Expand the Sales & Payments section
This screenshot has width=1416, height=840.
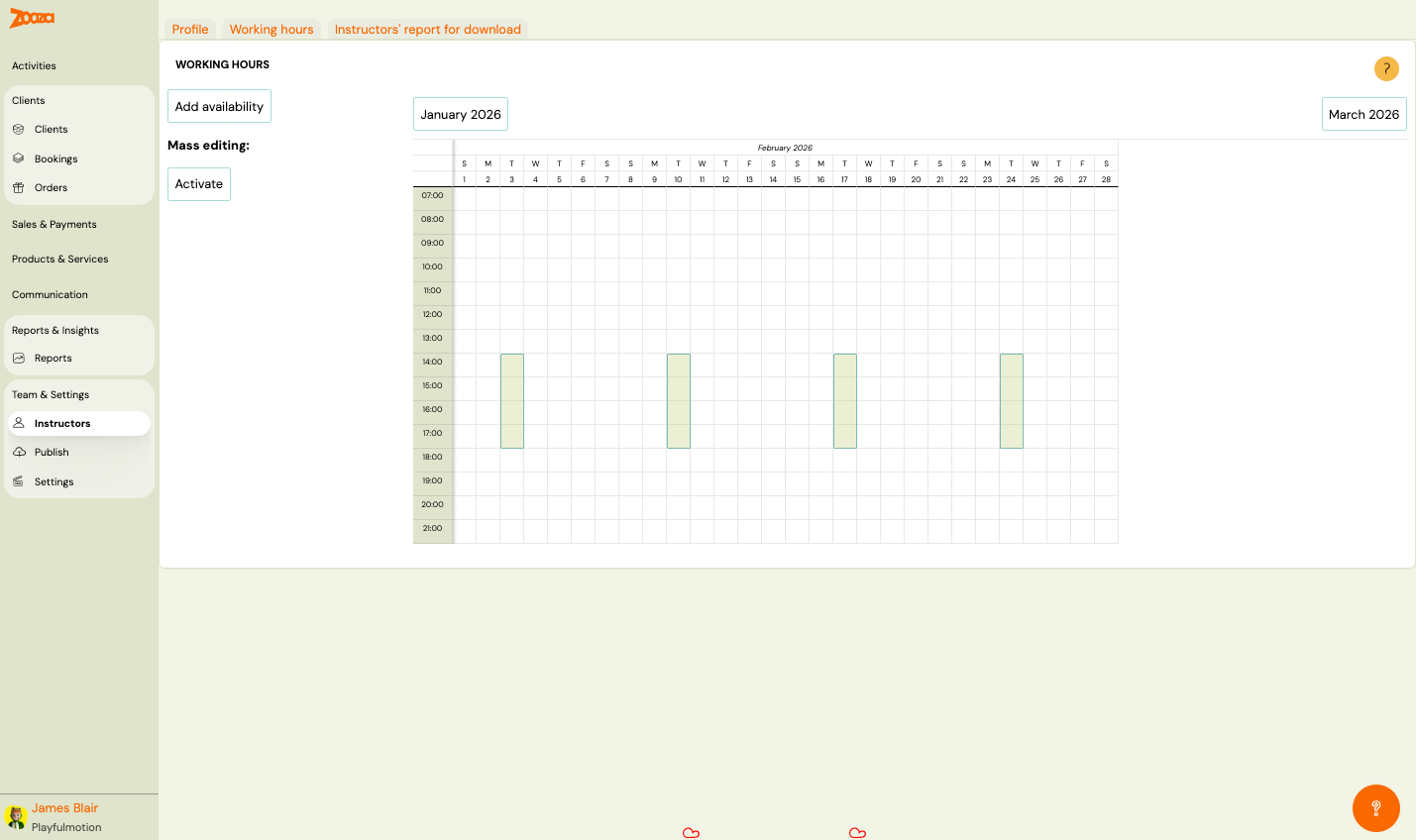[54, 225]
